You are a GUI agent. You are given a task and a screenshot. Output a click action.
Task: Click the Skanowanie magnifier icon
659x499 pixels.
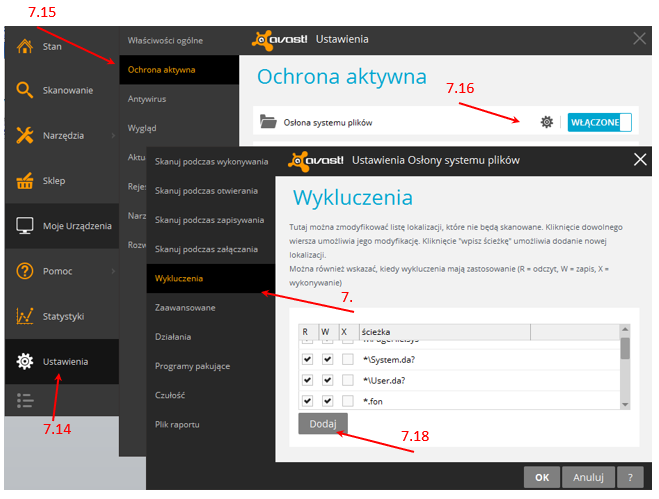(x=24, y=90)
